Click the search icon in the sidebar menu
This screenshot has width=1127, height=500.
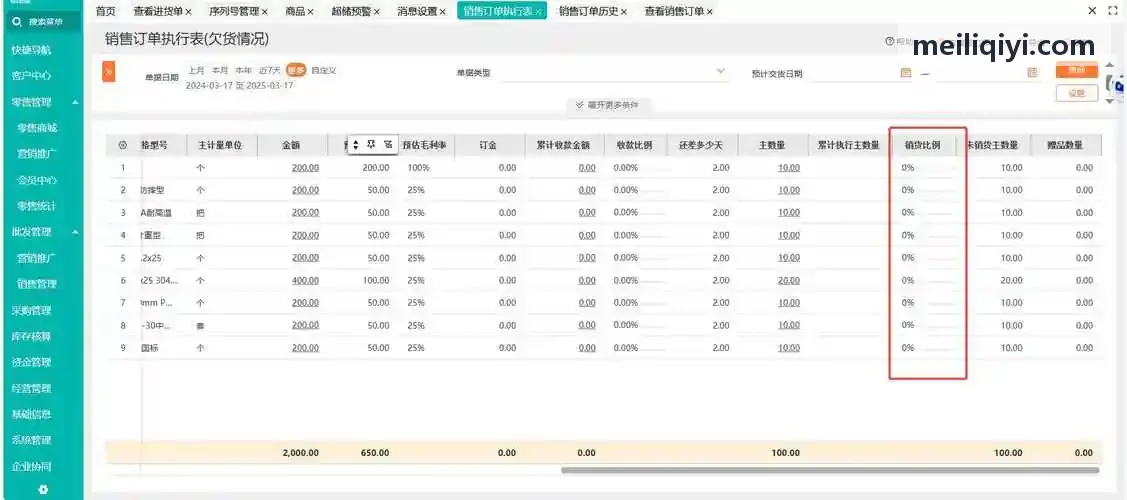coord(17,22)
